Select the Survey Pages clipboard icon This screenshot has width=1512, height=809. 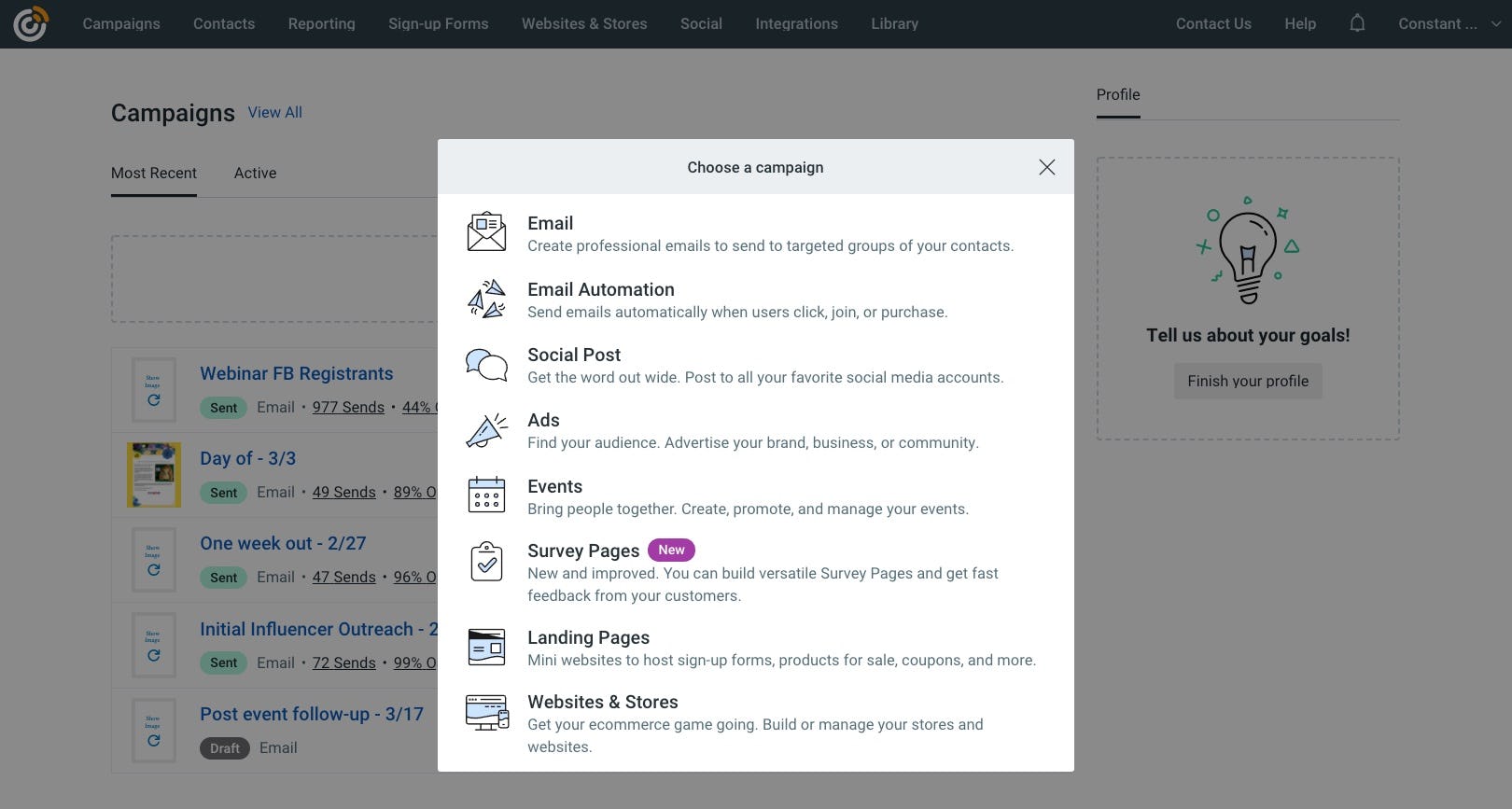(x=486, y=561)
